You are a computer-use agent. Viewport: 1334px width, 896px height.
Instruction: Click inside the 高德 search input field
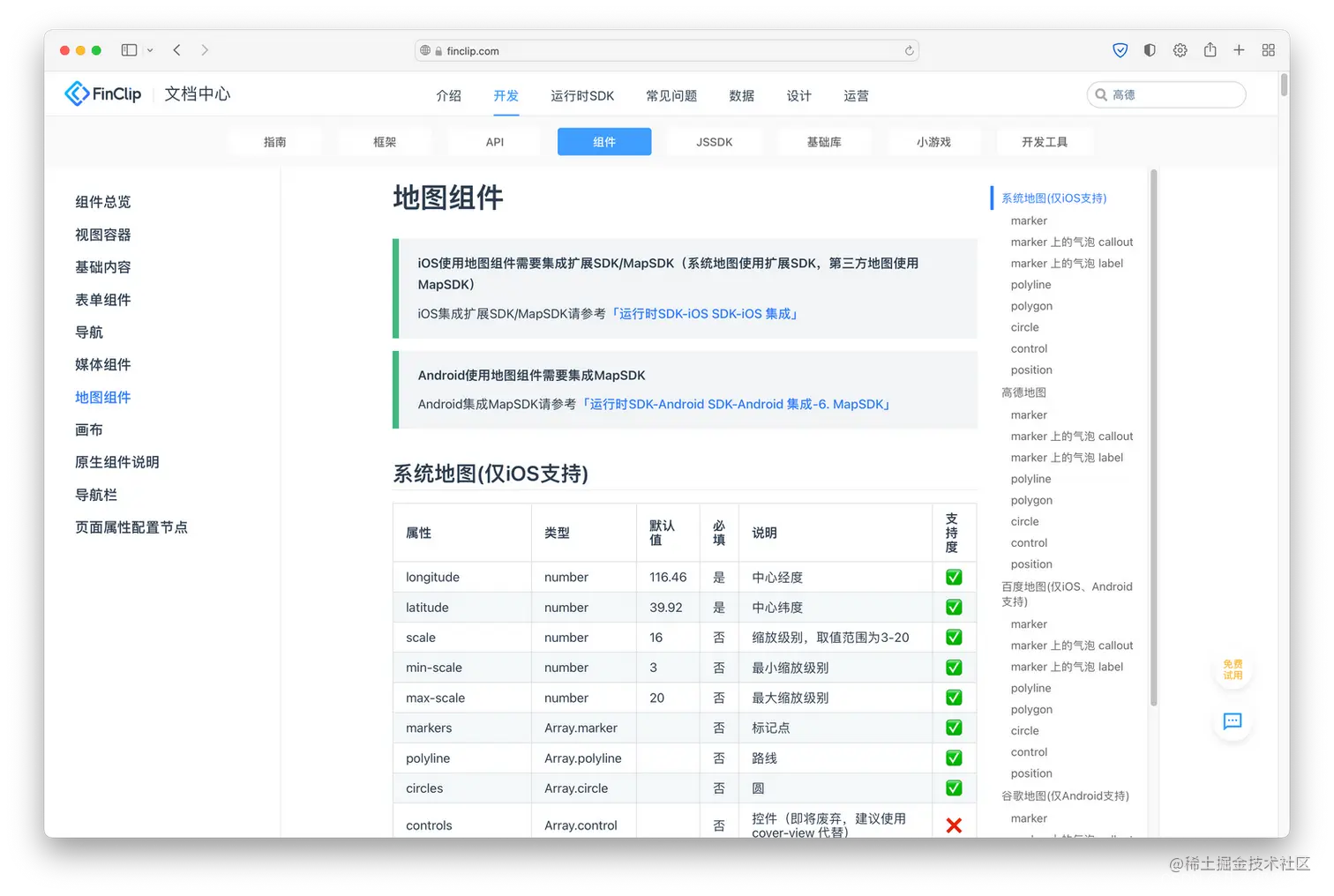[1165, 94]
